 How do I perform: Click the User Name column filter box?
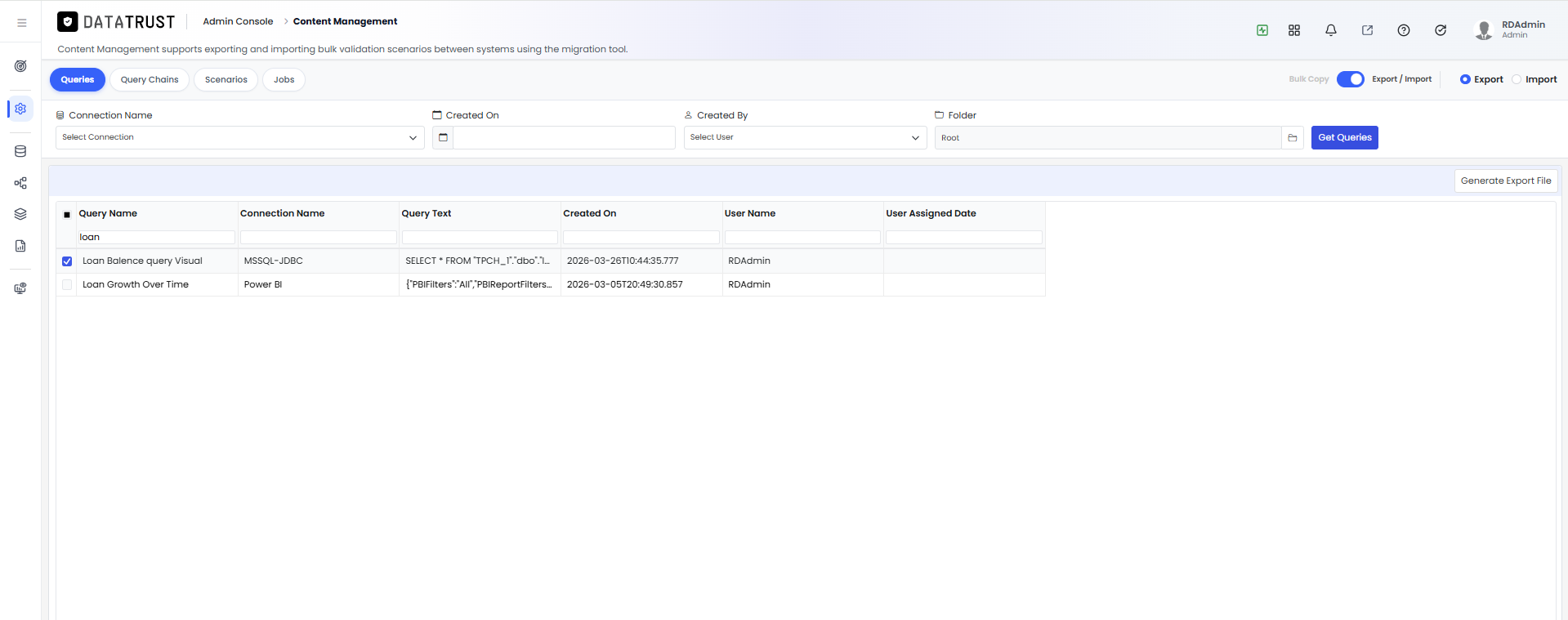[x=802, y=237]
